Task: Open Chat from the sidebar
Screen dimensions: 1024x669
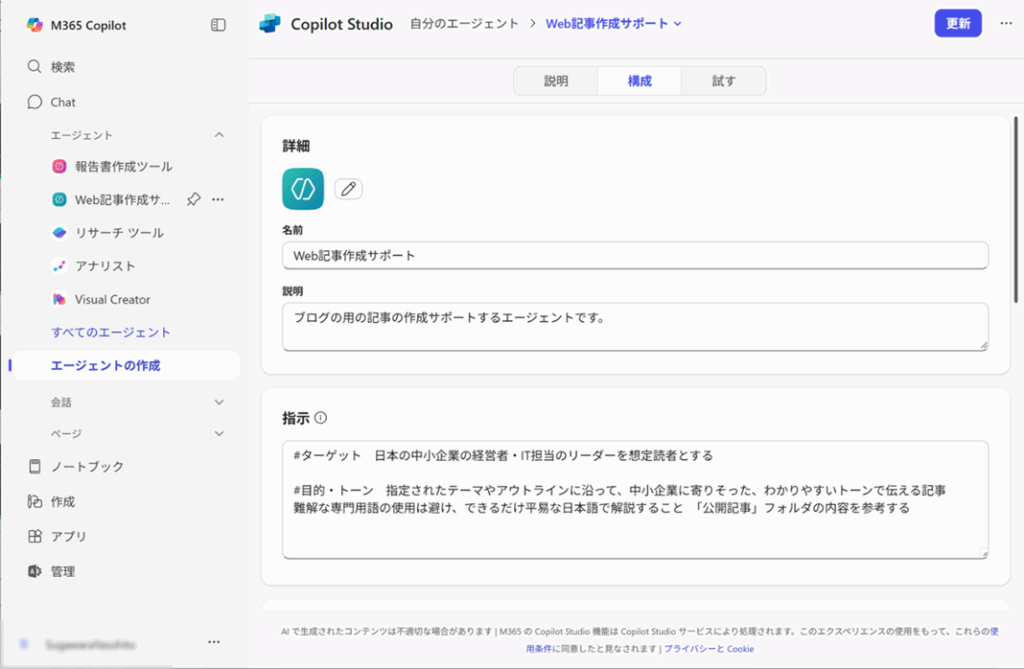Action: click(51, 102)
